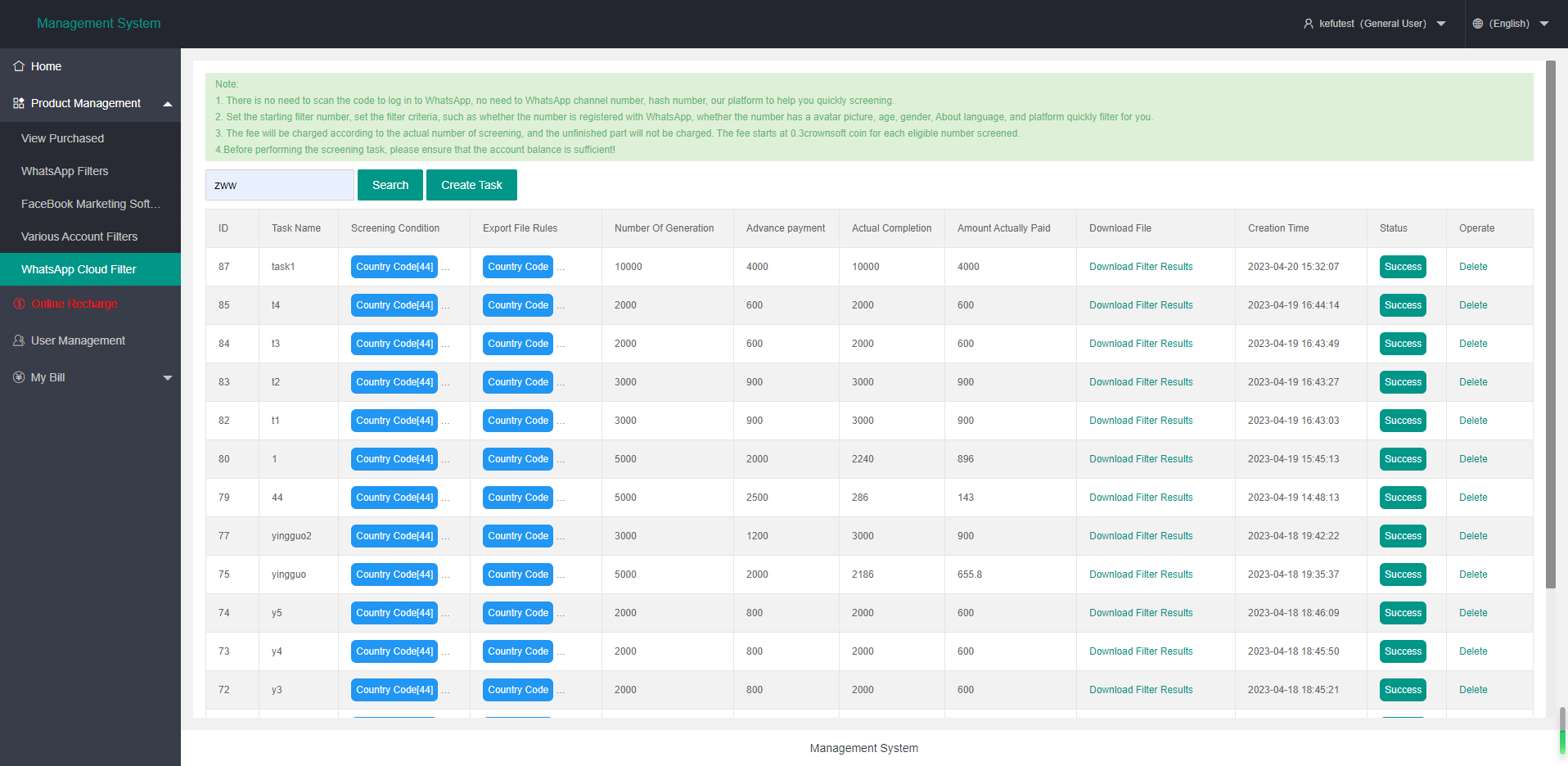
Task: Click Country Code[44] screening tag for task1
Action: 394,267
